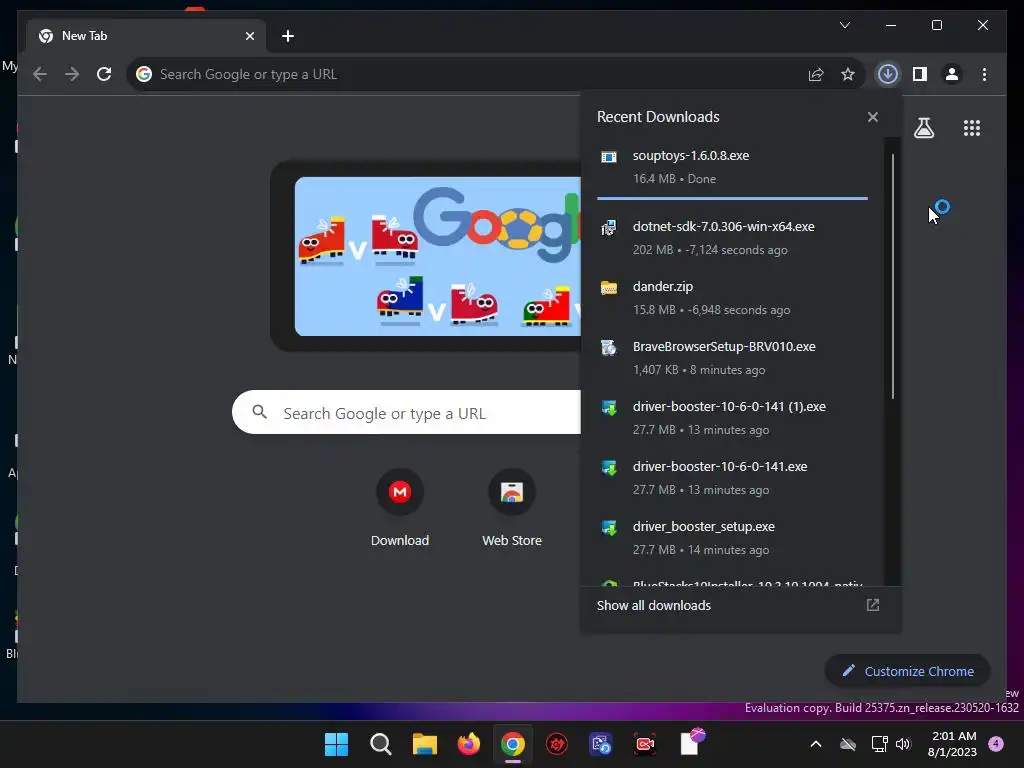Open the screen recorder taskbar icon
1024x768 pixels.
coord(645,744)
